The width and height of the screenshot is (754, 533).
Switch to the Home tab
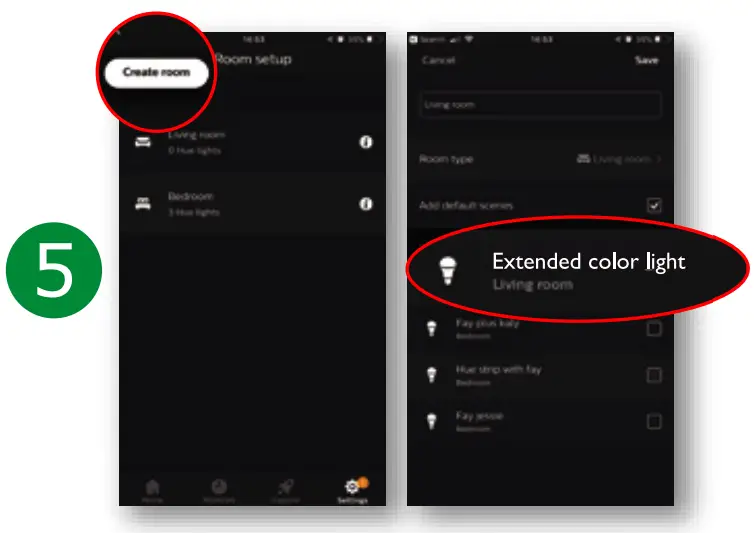coord(152,491)
